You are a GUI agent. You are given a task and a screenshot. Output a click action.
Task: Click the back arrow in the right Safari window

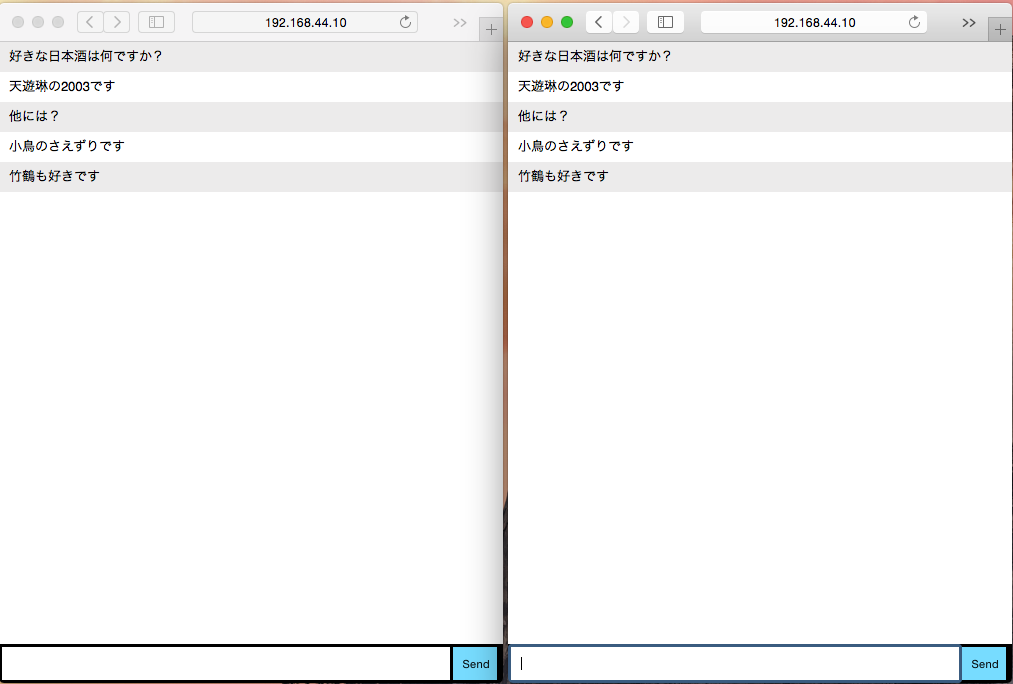[x=599, y=23]
